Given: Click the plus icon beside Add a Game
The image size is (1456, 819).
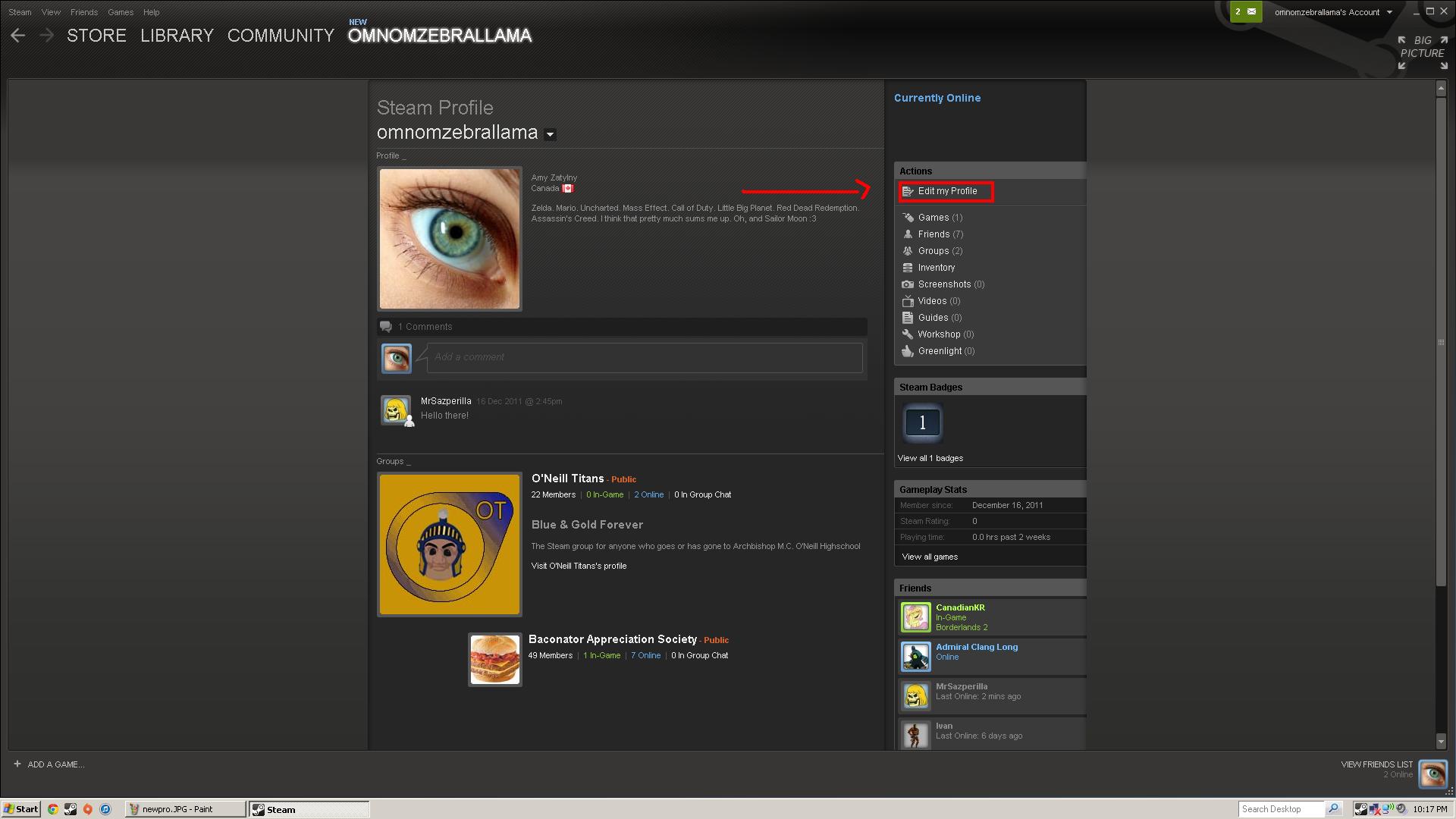Looking at the screenshot, I should 17,764.
